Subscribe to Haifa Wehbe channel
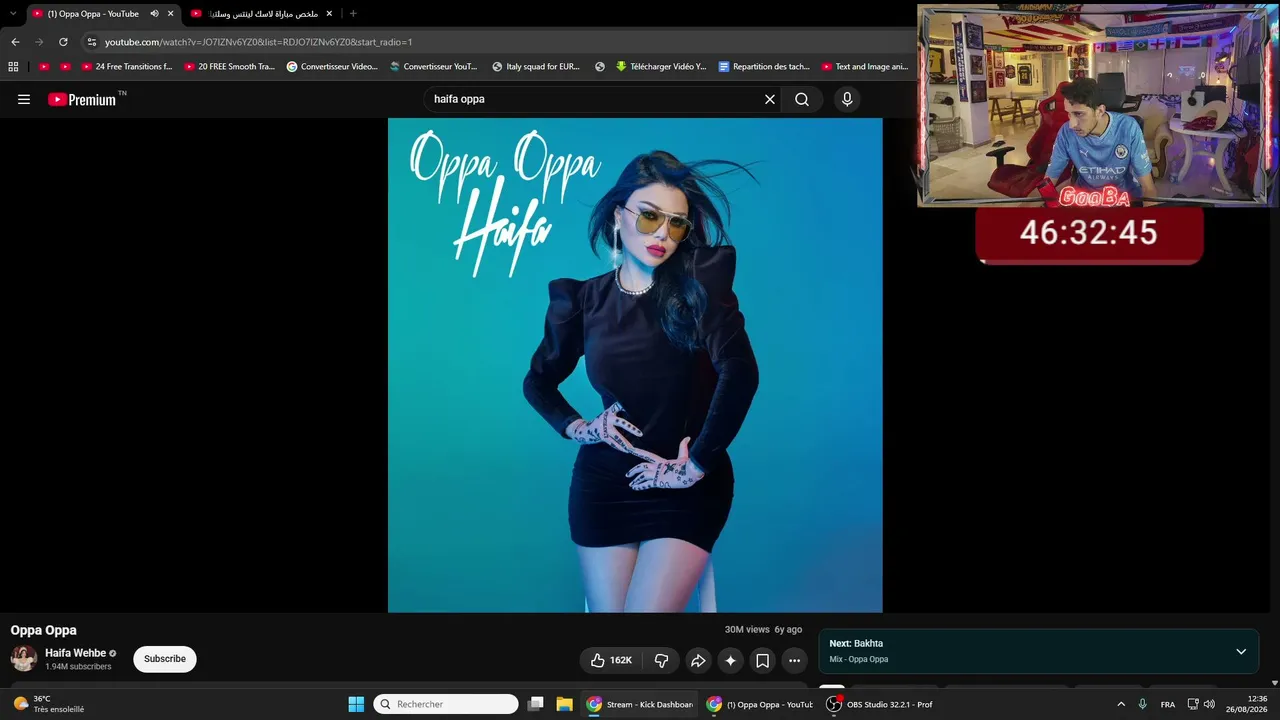The image size is (1280, 720). pos(165,659)
